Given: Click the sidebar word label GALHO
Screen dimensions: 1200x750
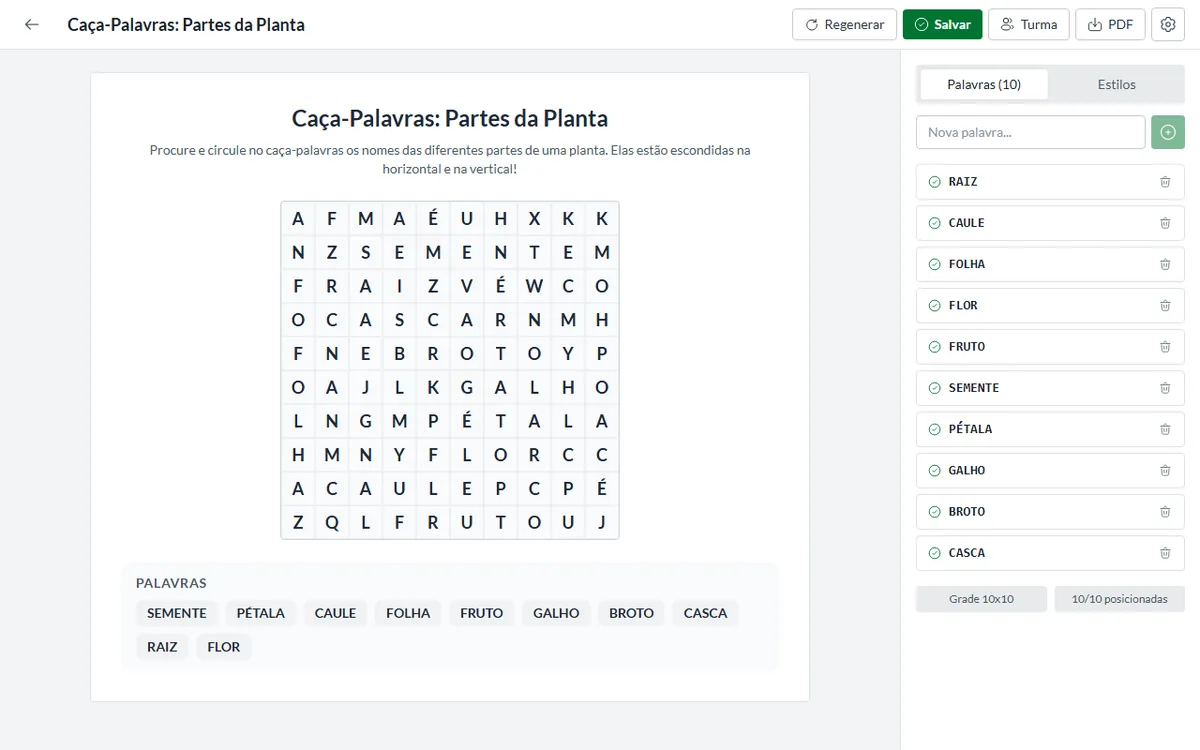Looking at the screenshot, I should click(x=967, y=470).
